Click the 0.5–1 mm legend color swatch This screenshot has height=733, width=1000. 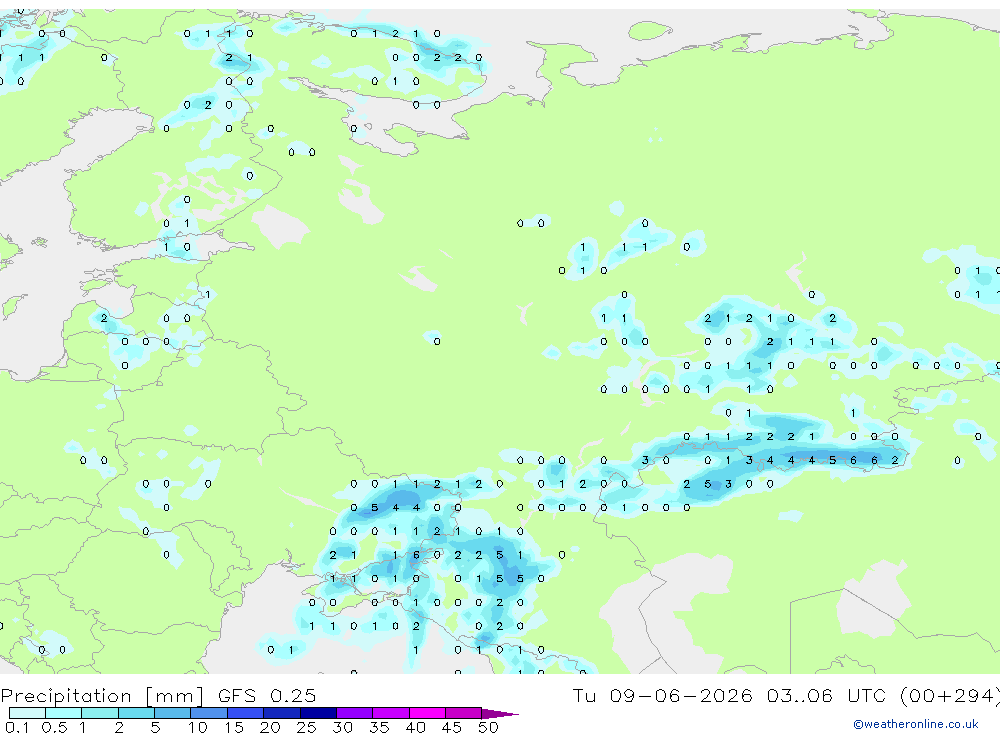click(x=64, y=713)
